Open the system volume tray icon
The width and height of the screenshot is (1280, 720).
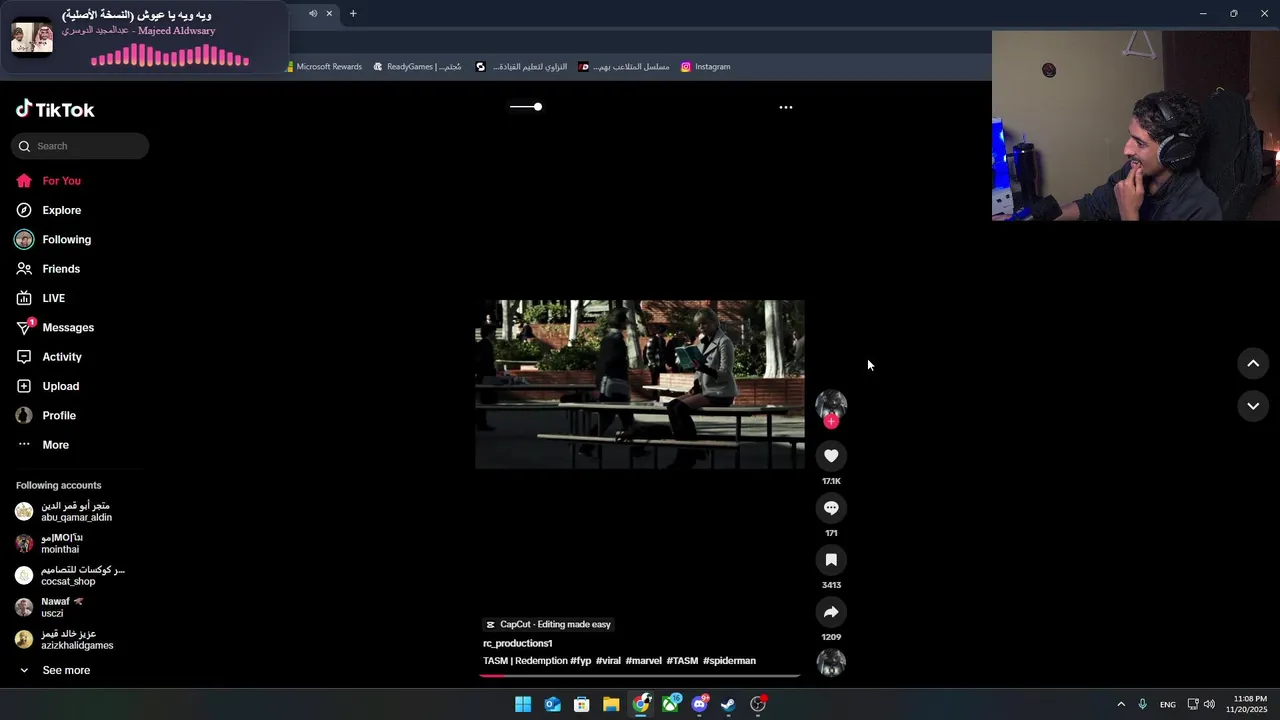click(1209, 704)
